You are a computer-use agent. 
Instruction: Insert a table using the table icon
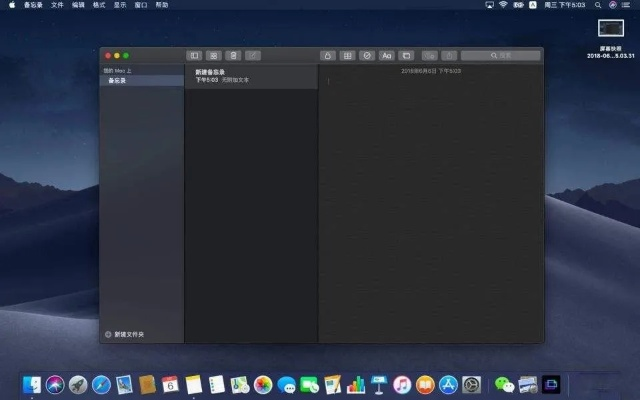347,55
